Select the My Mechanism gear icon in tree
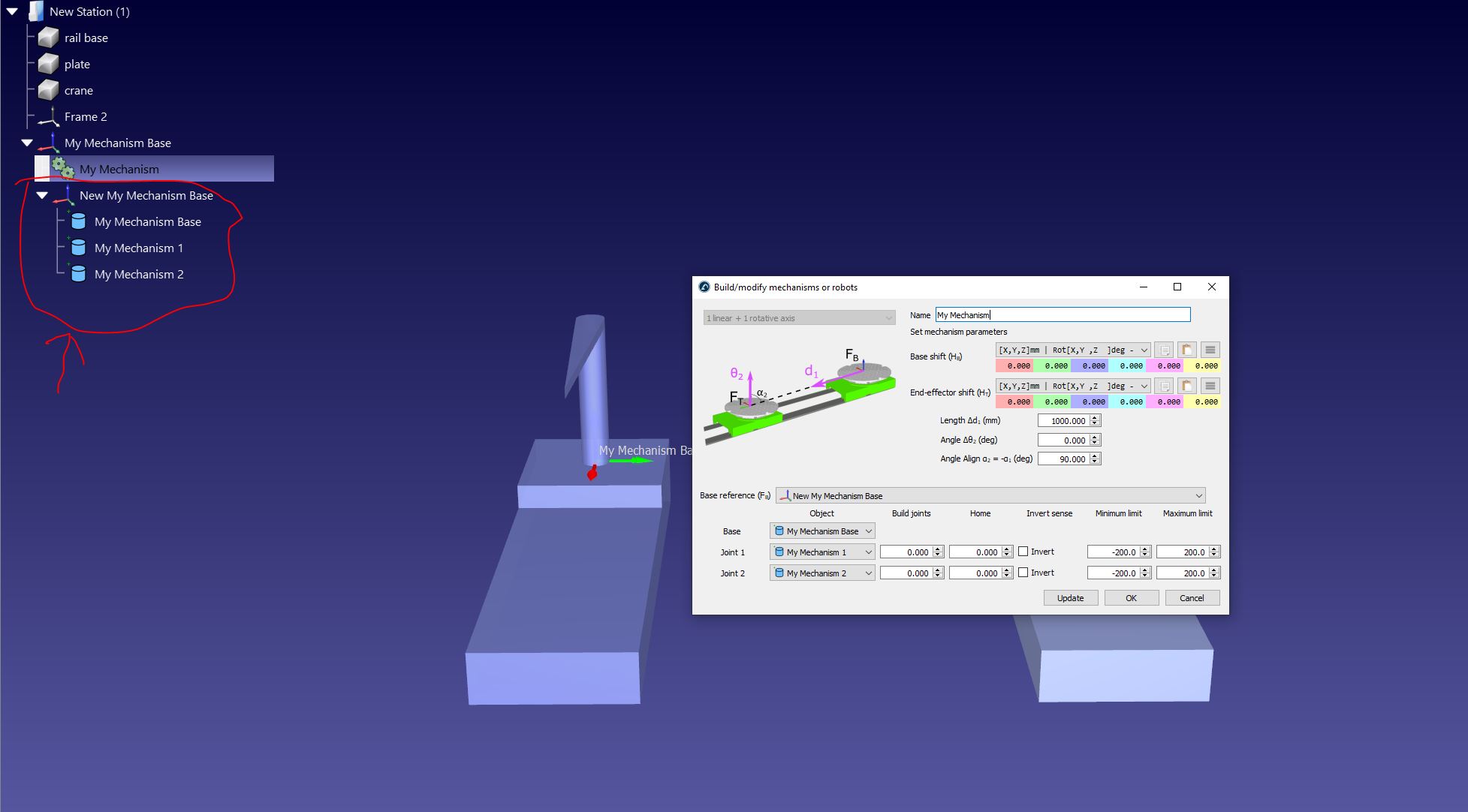Image resolution: width=1468 pixels, height=812 pixels. (x=63, y=169)
